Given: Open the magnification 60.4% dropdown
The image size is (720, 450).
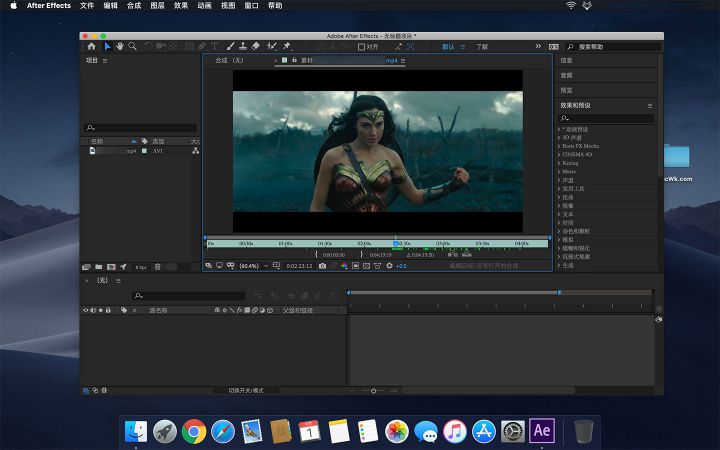Looking at the screenshot, I should (x=253, y=266).
